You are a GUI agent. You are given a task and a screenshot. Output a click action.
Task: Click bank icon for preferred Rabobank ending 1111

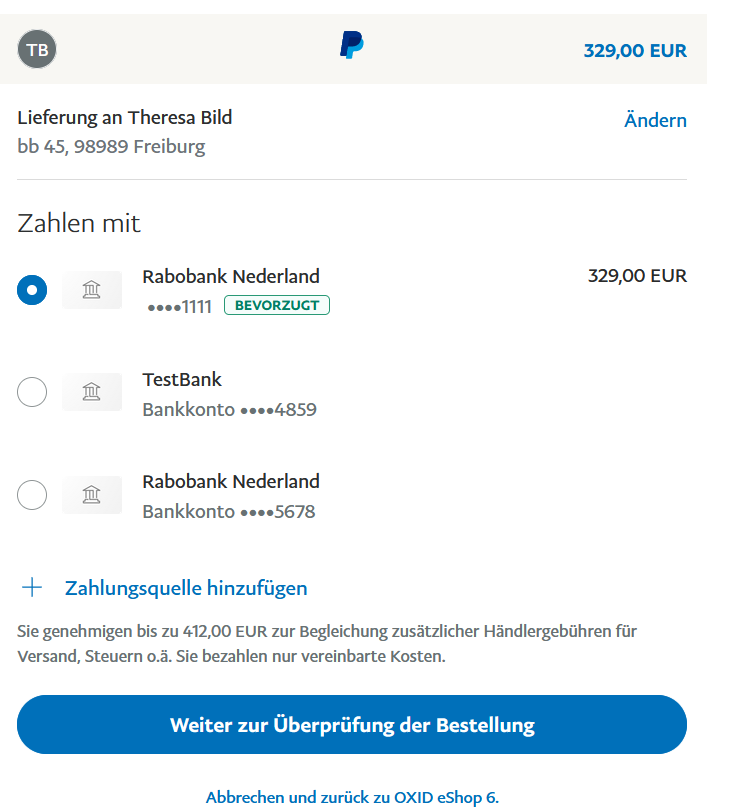click(92, 290)
